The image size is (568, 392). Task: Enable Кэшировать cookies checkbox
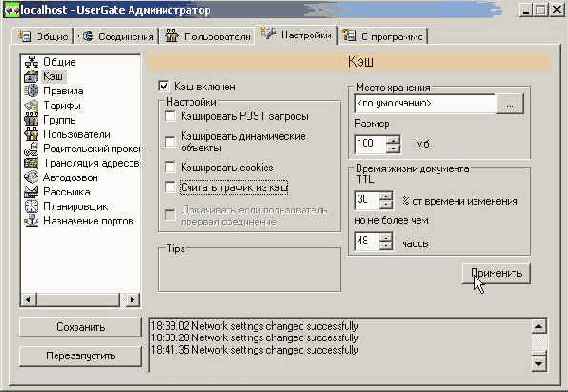[170, 167]
